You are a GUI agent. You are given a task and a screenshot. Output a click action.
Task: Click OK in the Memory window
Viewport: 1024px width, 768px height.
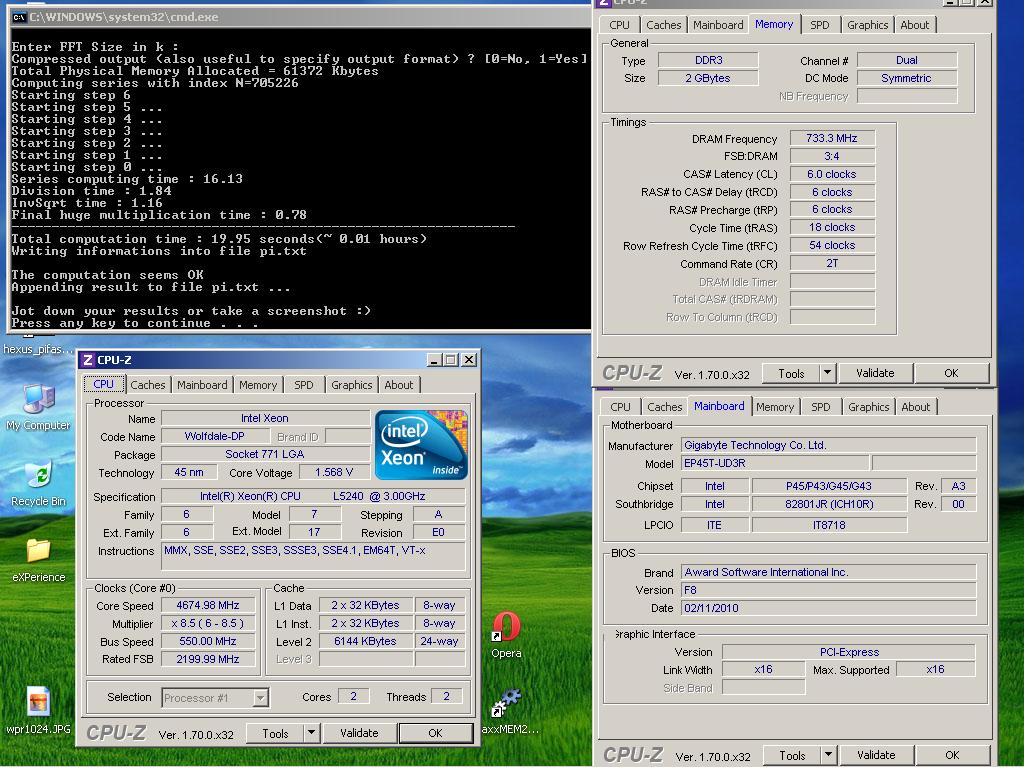pos(952,373)
